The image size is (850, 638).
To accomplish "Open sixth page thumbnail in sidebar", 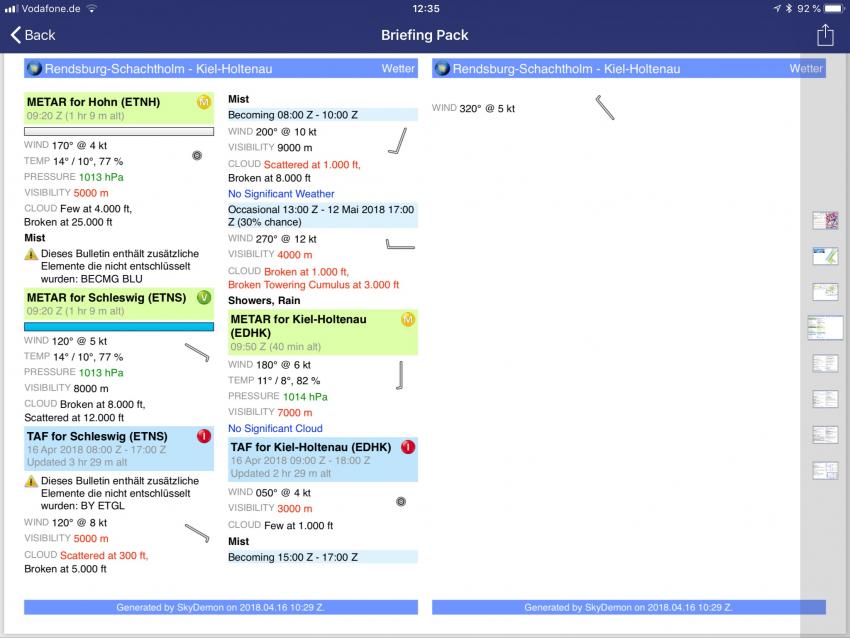I will 825,399.
